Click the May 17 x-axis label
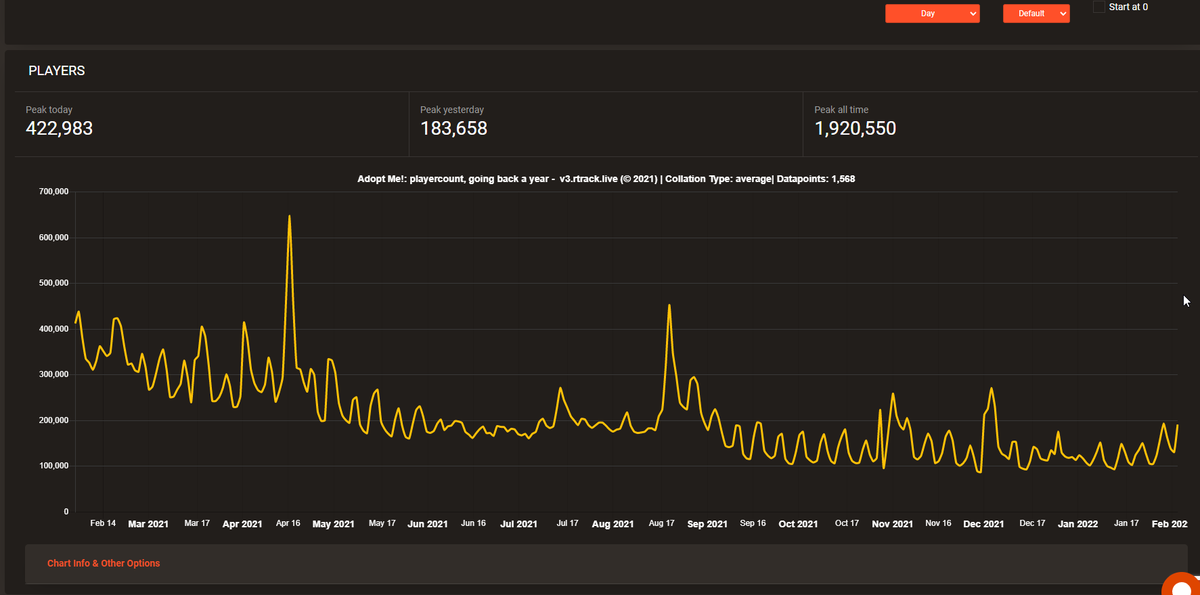Image resolution: width=1200 pixels, height=595 pixels. pyautogui.click(x=382, y=523)
